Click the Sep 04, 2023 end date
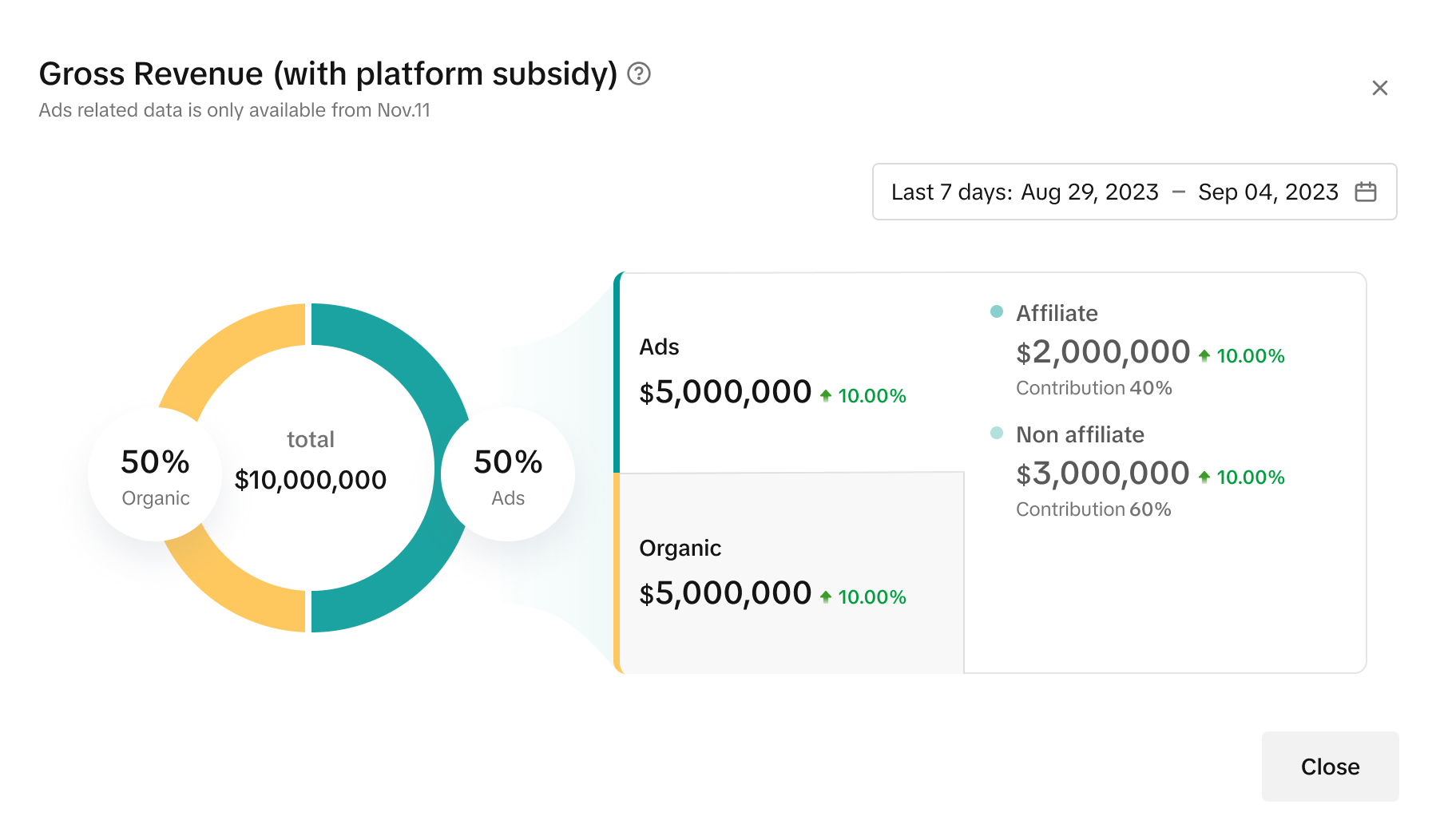The image size is (1436, 840). (1267, 192)
